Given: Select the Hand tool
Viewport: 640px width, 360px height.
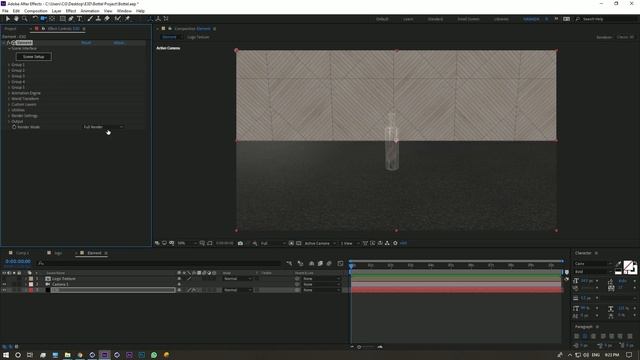Looking at the screenshot, I should coord(16,19).
